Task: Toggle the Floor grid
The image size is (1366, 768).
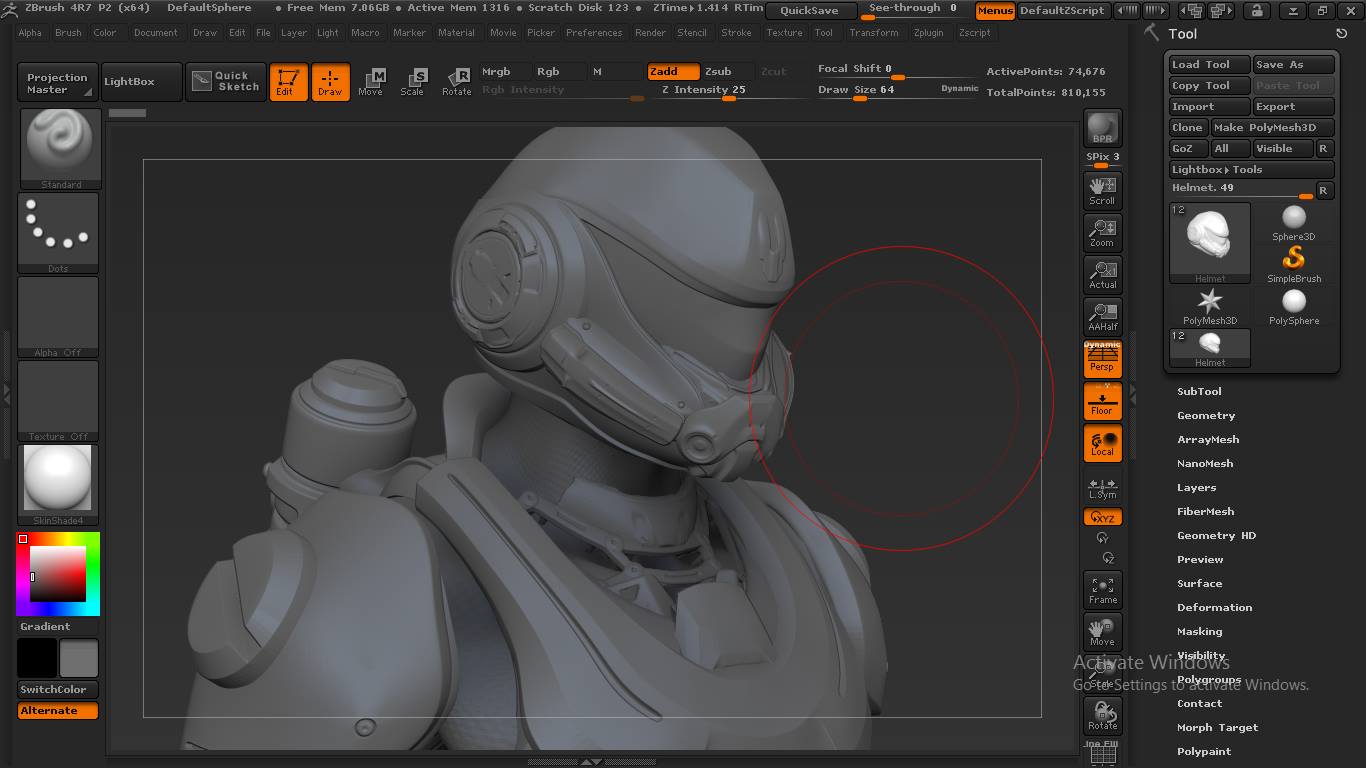Action: (1102, 402)
